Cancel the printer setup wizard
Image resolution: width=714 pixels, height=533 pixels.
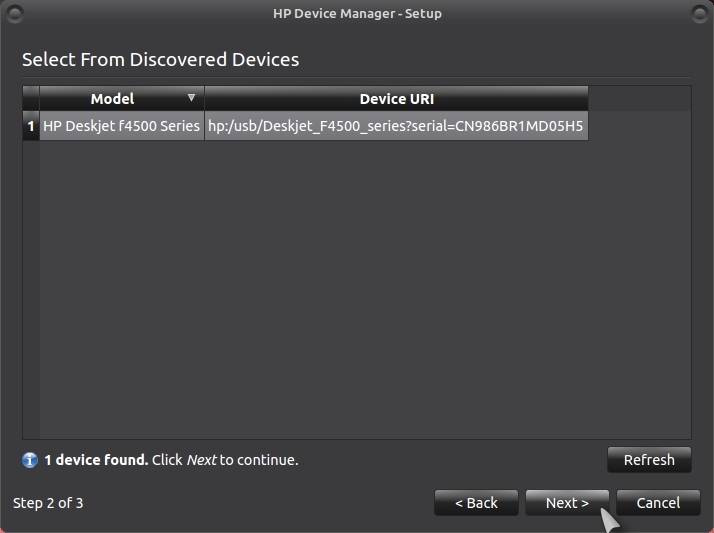tap(658, 503)
